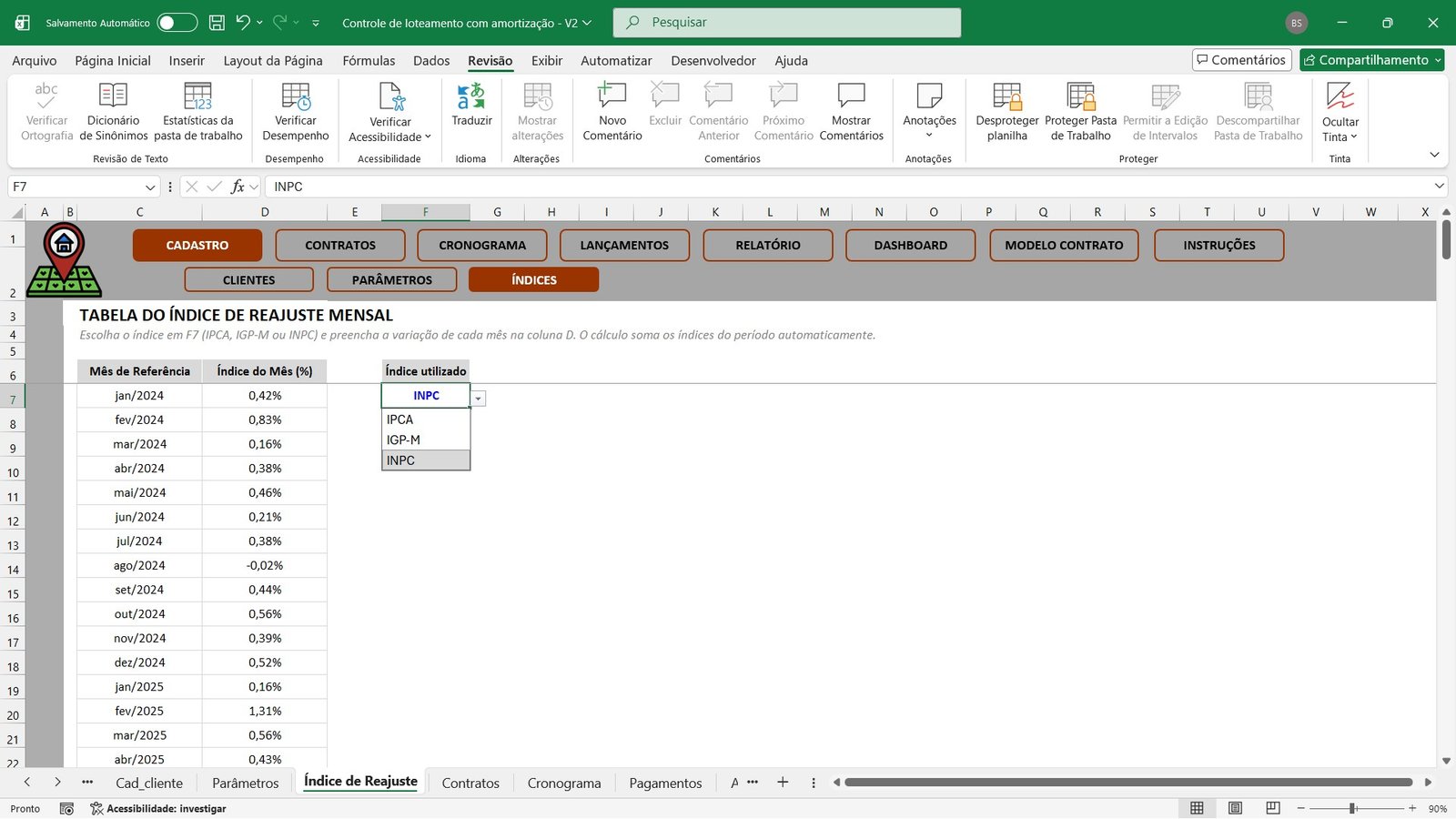The image size is (1456, 819).
Task: Open the Comentários pane button
Action: click(1242, 60)
